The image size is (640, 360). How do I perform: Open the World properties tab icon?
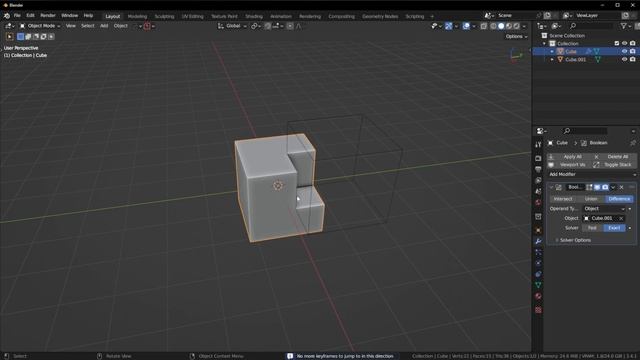(x=538, y=202)
